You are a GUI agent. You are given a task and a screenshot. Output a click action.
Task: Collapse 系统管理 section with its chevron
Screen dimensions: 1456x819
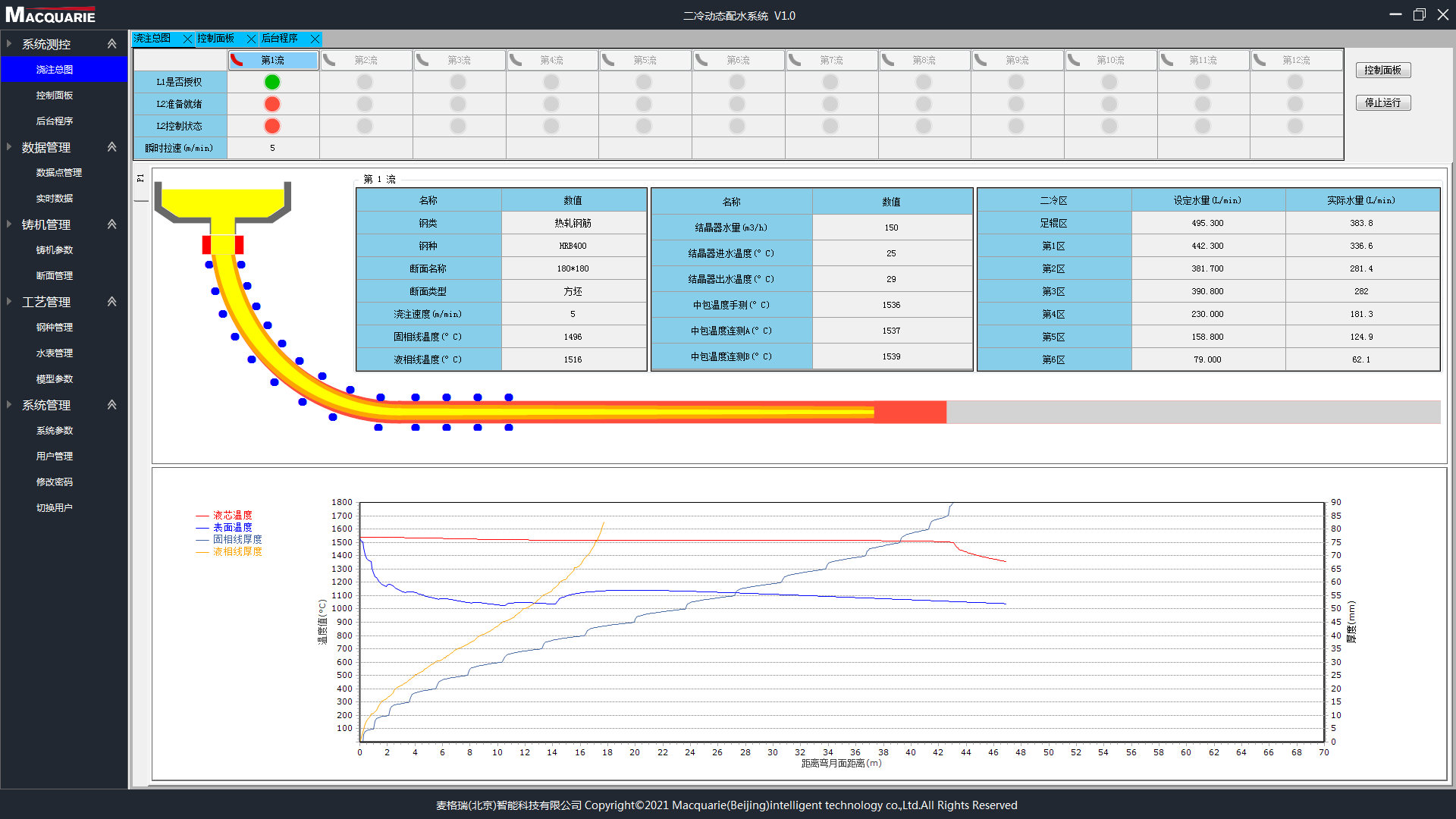coord(112,405)
